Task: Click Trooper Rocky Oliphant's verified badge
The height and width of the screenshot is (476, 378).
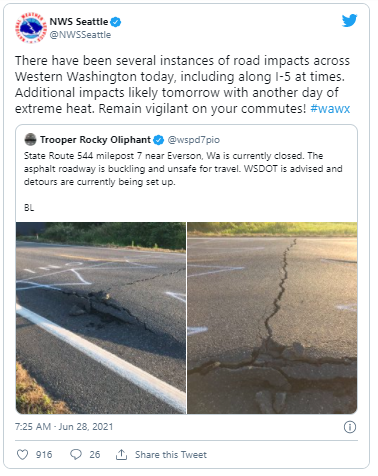Action: [158, 140]
